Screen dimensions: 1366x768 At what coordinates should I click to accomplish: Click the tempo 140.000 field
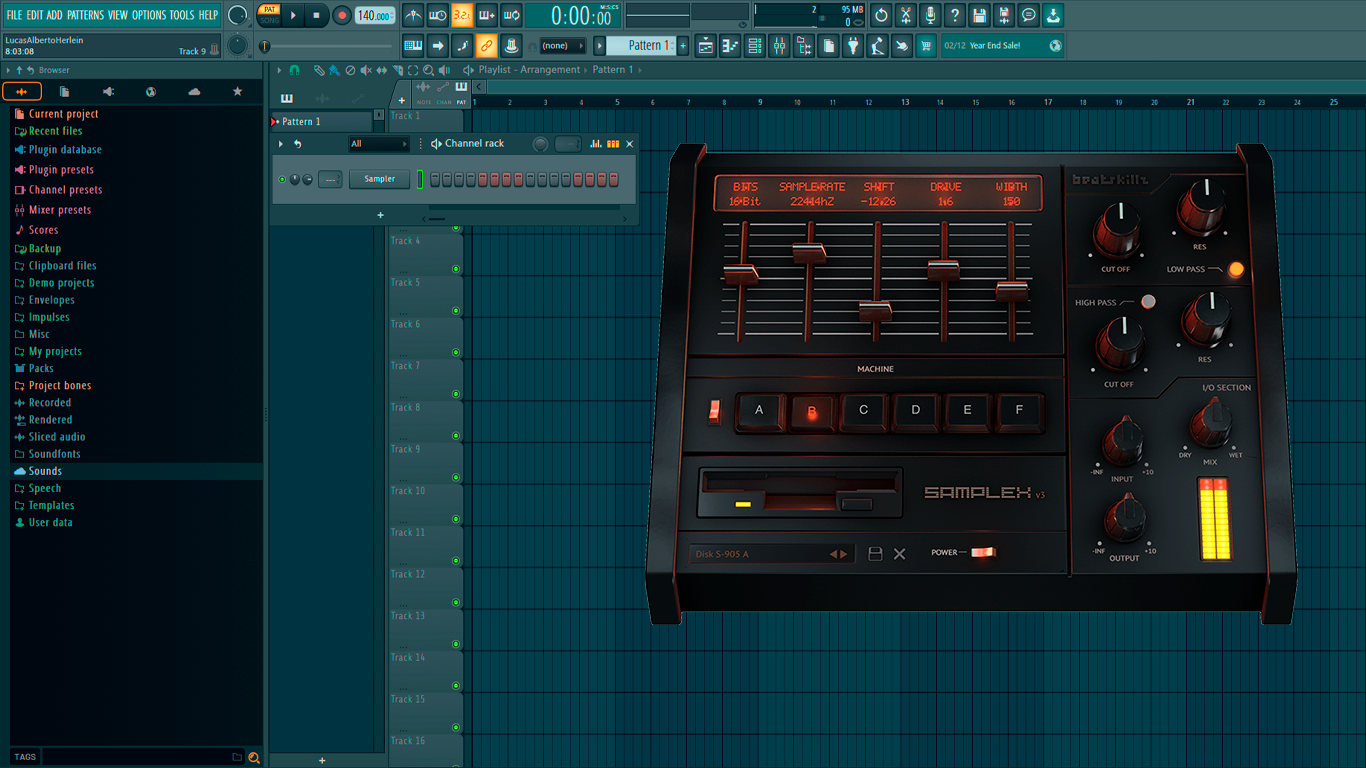[x=374, y=16]
